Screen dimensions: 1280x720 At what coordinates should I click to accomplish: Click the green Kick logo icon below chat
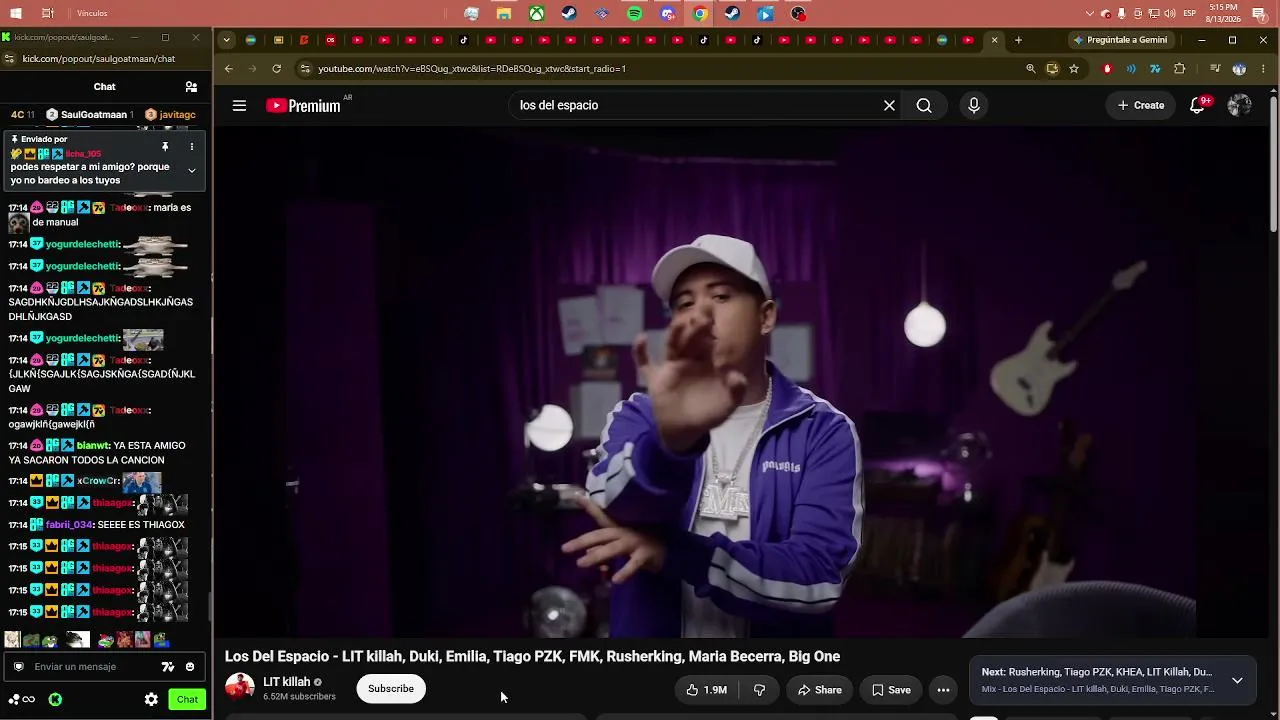[x=55, y=700]
